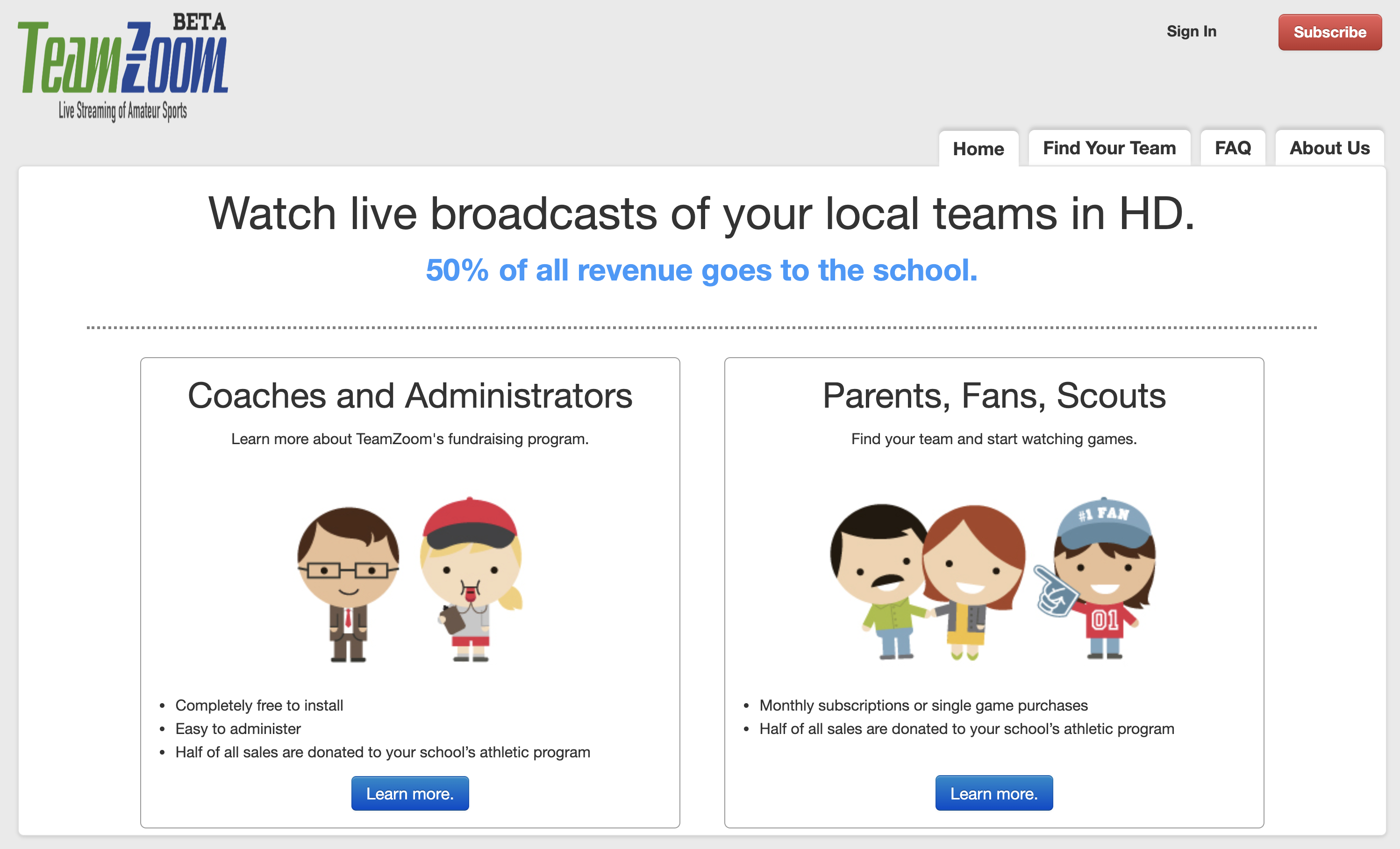The image size is (1400, 849).
Task: Click the red Subscribe button
Action: pyautogui.click(x=1329, y=32)
